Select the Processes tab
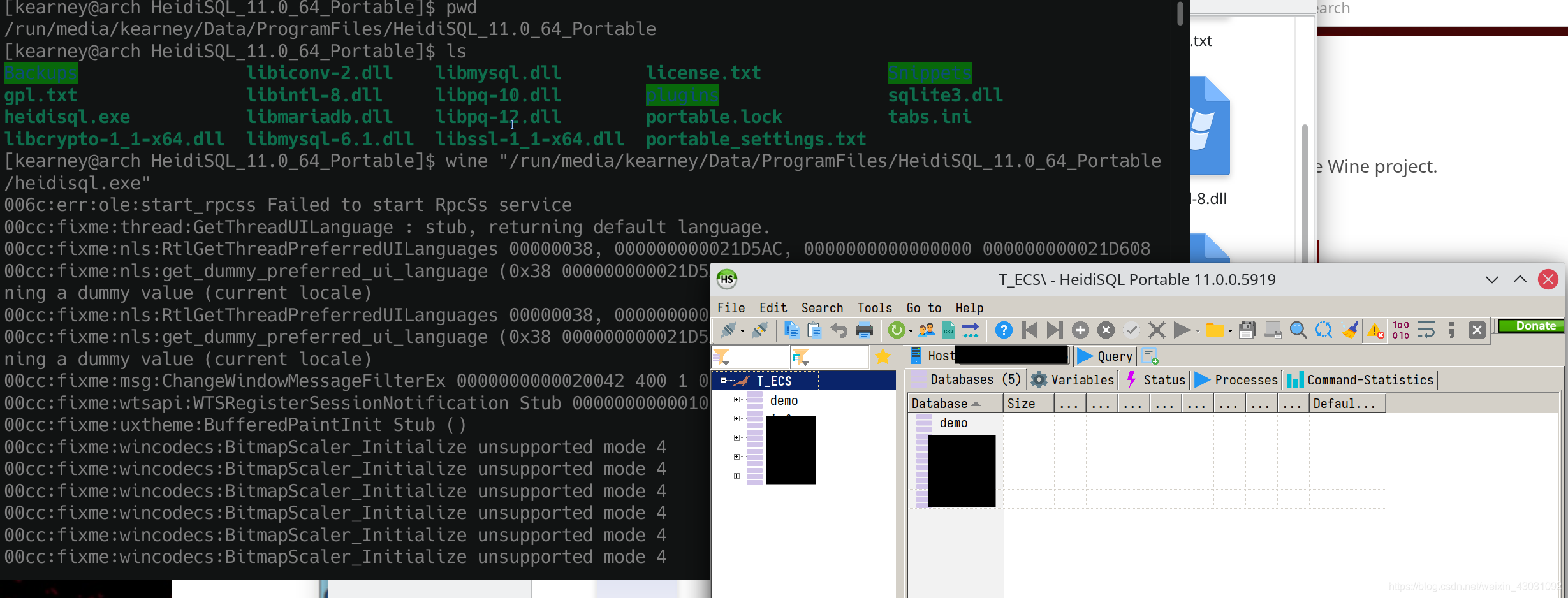 1236,379
